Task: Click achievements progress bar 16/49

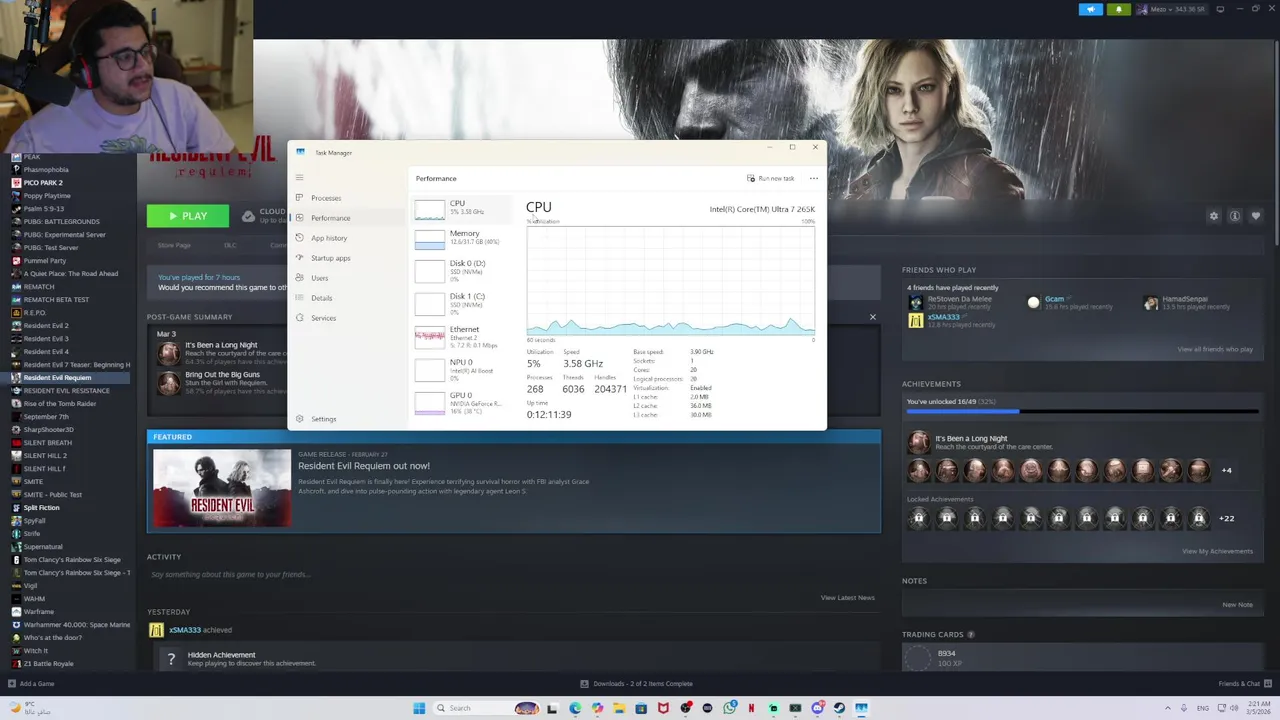Action: pos(1082,410)
